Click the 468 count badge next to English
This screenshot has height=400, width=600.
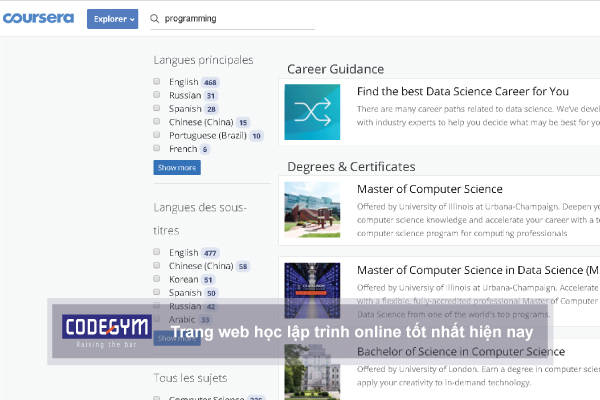click(x=210, y=82)
